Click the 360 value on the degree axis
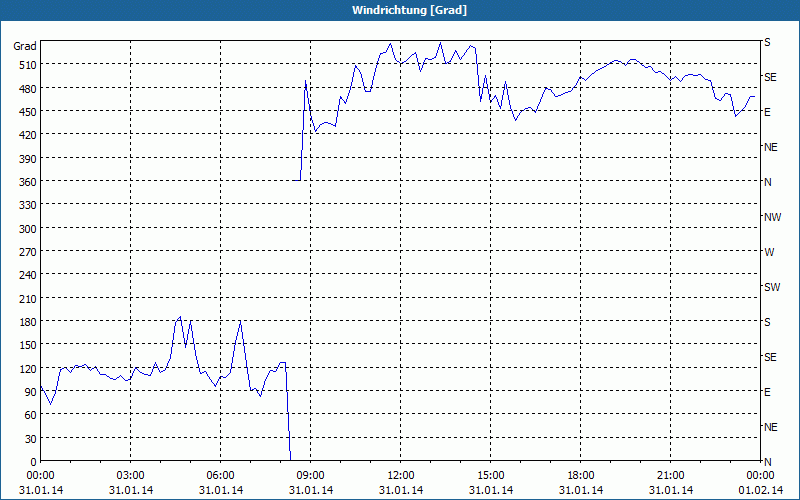Screen dimensions: 800x500 pos(28,182)
